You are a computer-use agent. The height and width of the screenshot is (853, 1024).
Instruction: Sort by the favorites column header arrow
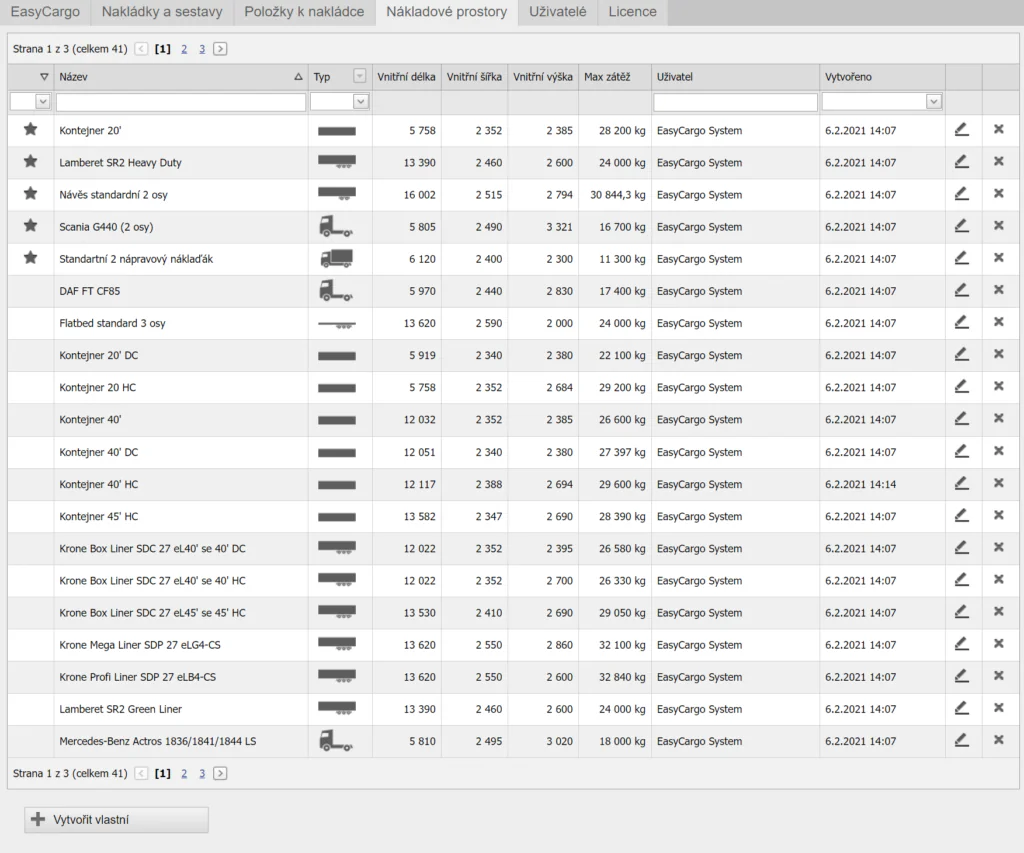(x=44, y=77)
